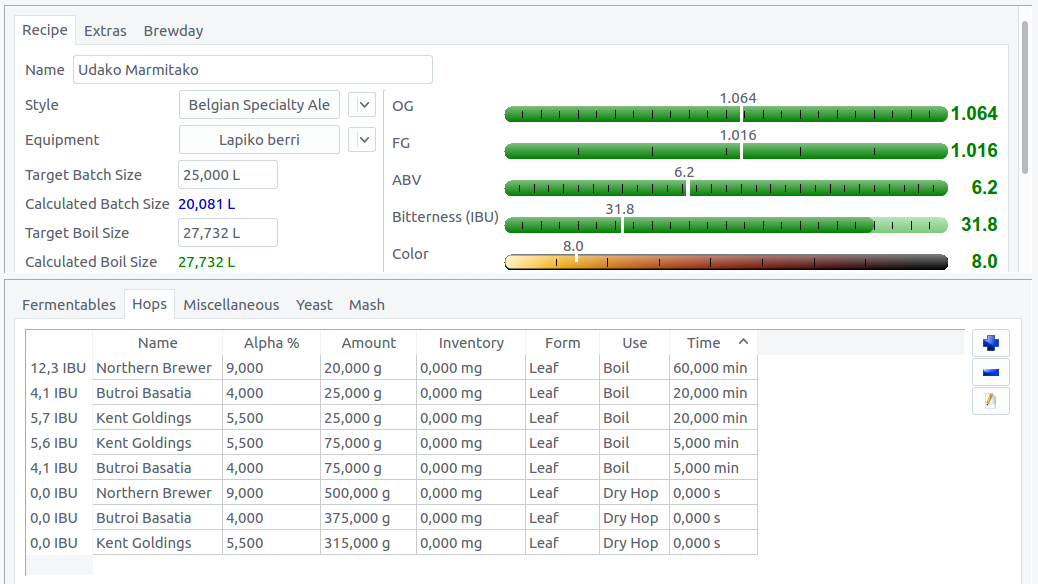Show the Miscellaneous ingredients tab
Image resolution: width=1038 pixels, height=584 pixels.
click(231, 305)
